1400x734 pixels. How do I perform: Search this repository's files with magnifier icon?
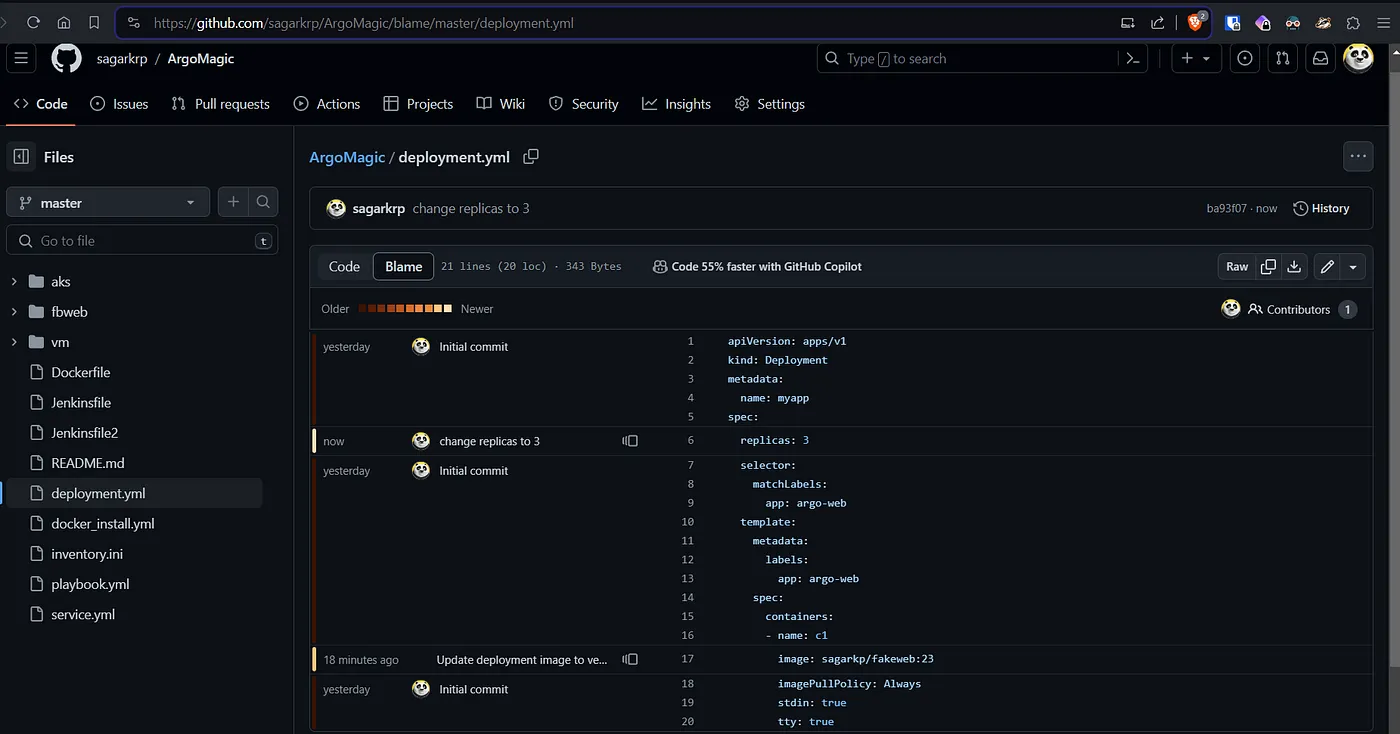coord(263,202)
